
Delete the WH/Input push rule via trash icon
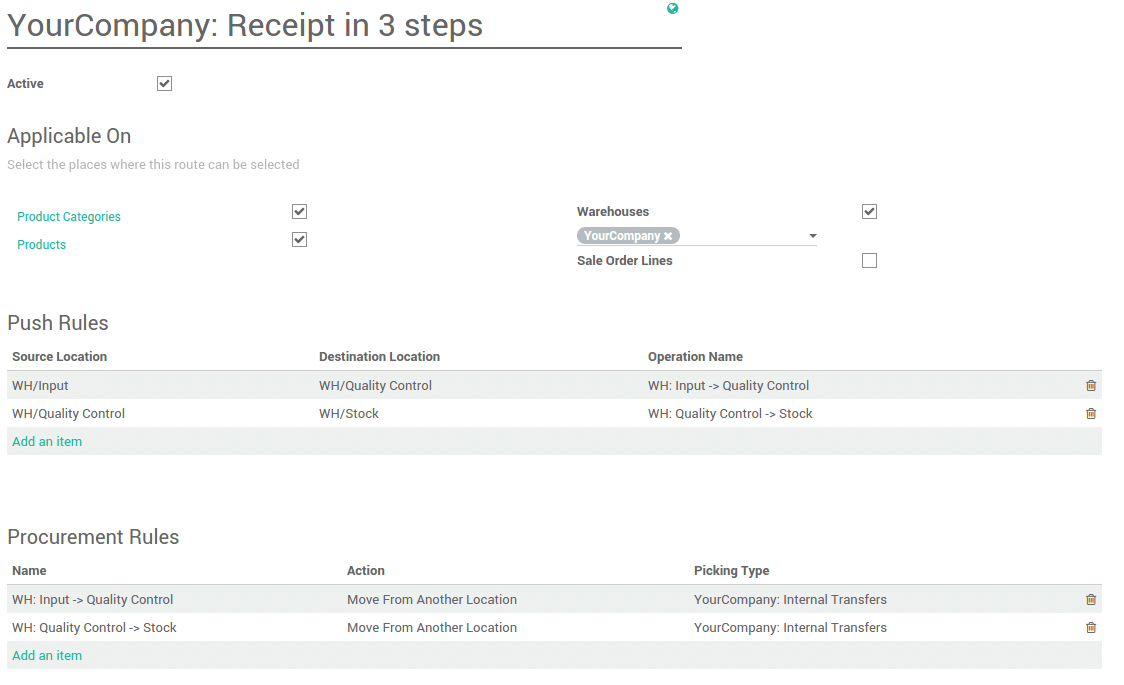click(x=1090, y=385)
